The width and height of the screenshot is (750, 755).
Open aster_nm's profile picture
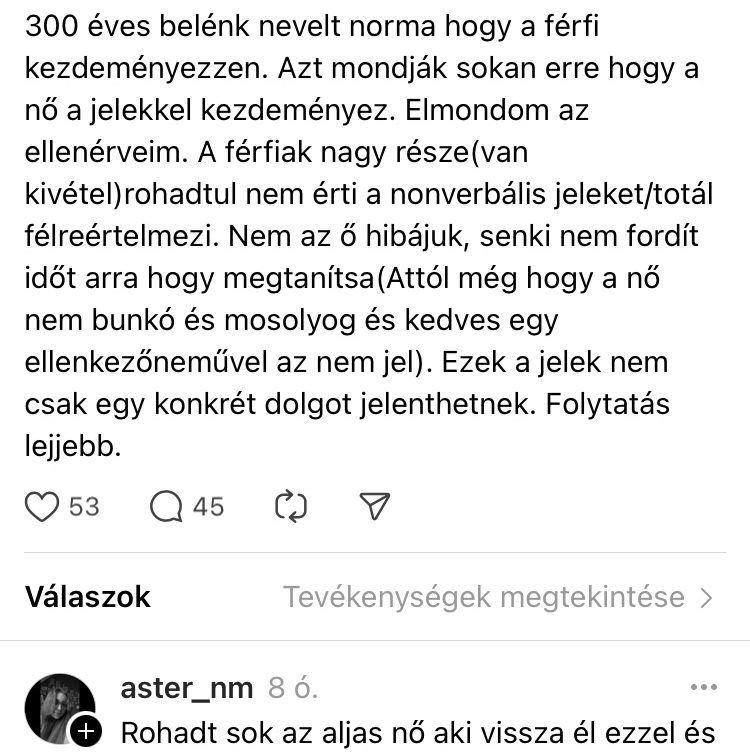tap(58, 706)
